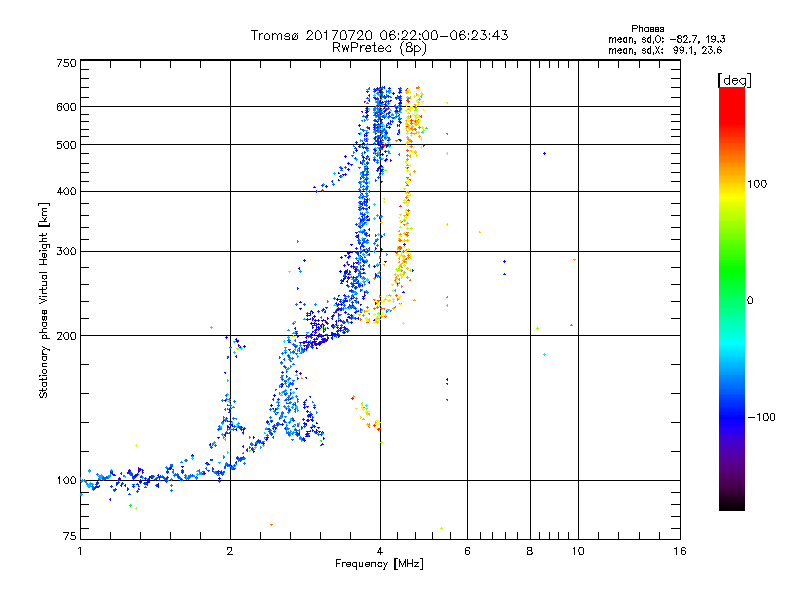800x600 pixels.
Task: Click the y-axis tick label '75'
Action: click(70, 536)
